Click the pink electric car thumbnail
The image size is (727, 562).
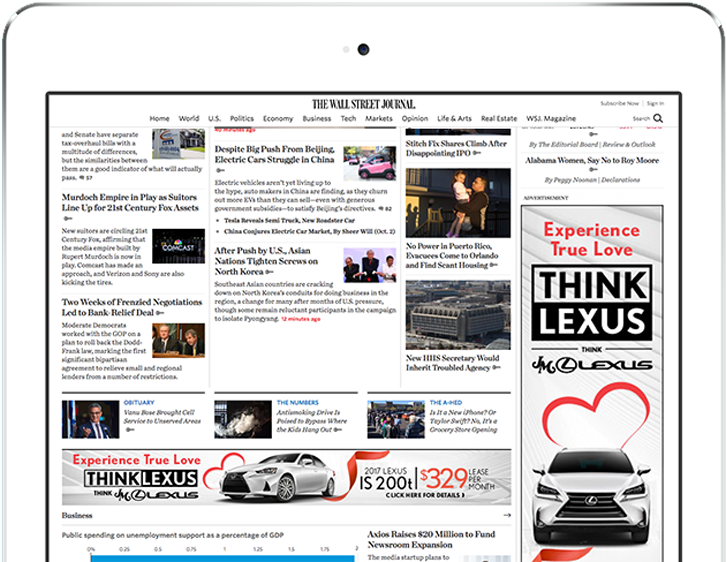pos(370,163)
